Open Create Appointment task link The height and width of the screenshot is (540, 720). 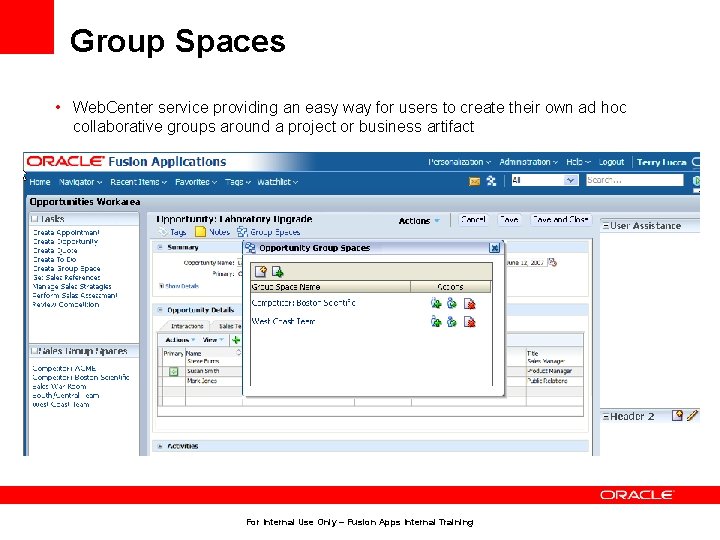(66, 232)
